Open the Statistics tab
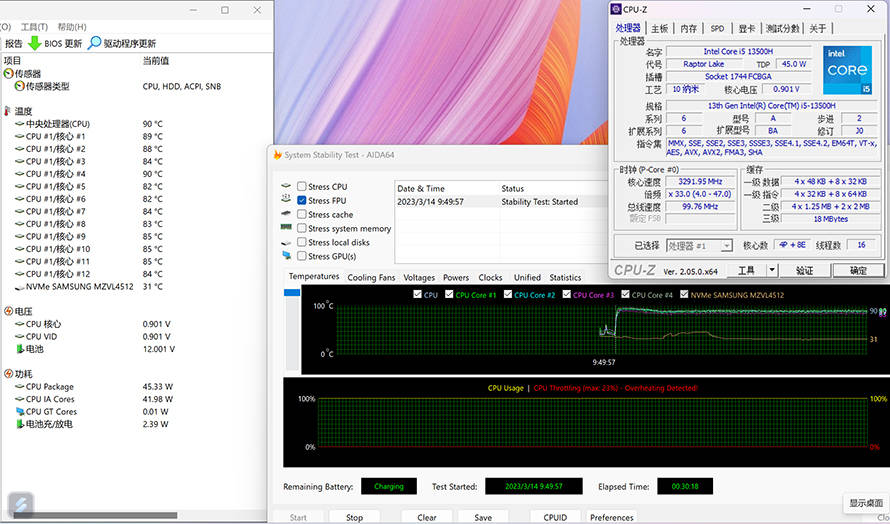Image resolution: width=890 pixels, height=524 pixels. tap(565, 278)
